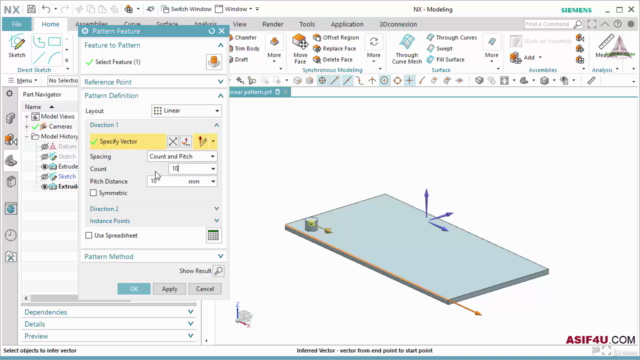Click the Reverse Direction icon
Image resolution: width=640 pixels, height=360 pixels.
[173, 141]
